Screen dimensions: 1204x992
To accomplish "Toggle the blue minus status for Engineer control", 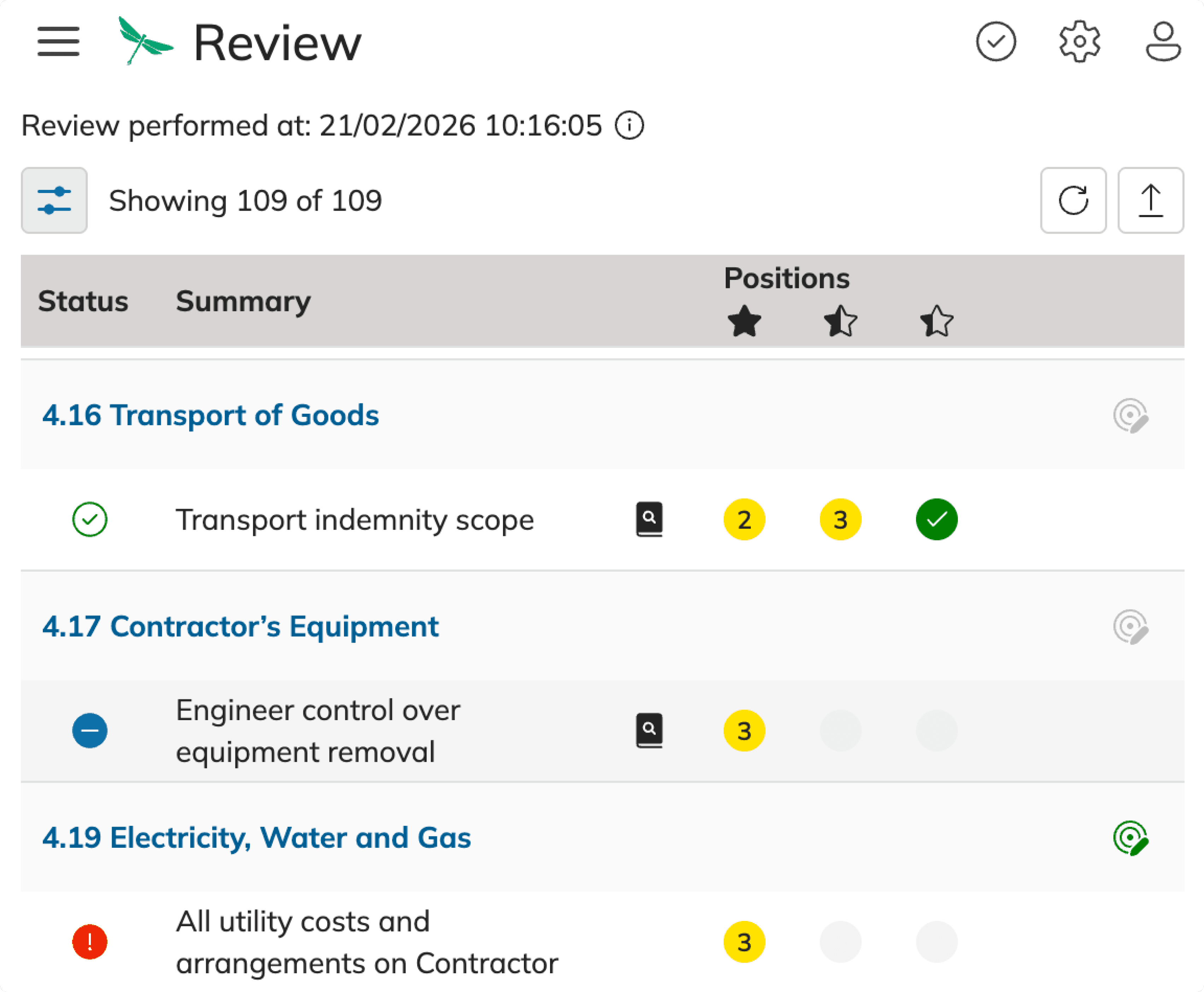I will [x=90, y=730].
